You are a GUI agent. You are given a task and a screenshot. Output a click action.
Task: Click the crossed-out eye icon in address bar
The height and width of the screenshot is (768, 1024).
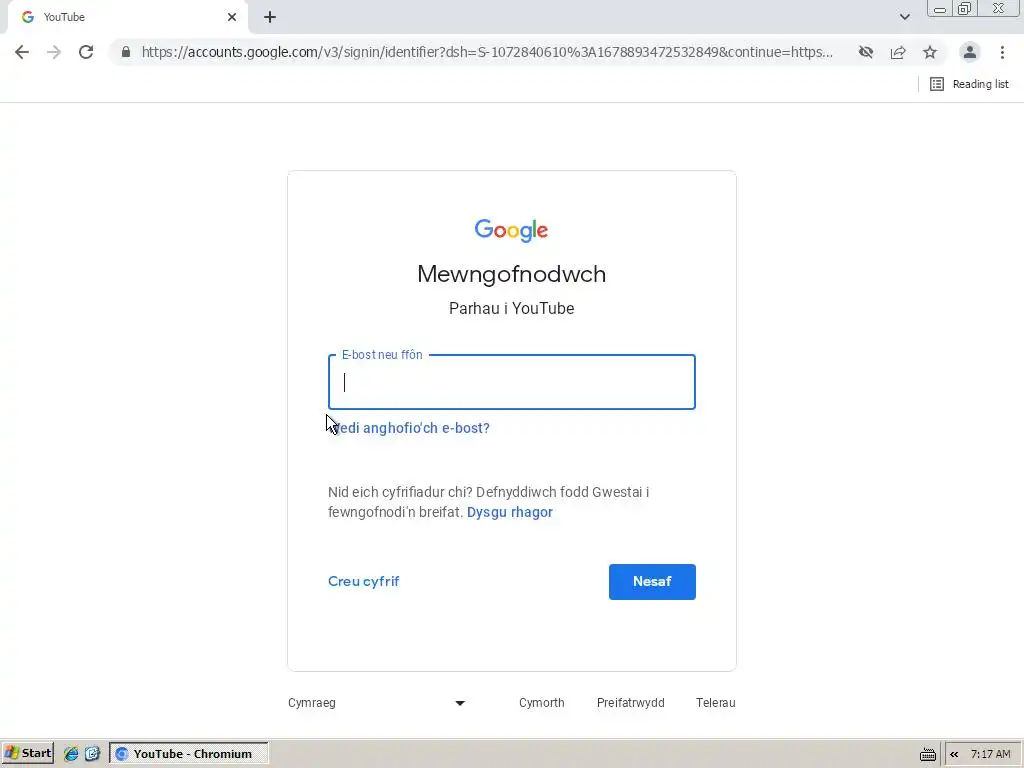(866, 52)
